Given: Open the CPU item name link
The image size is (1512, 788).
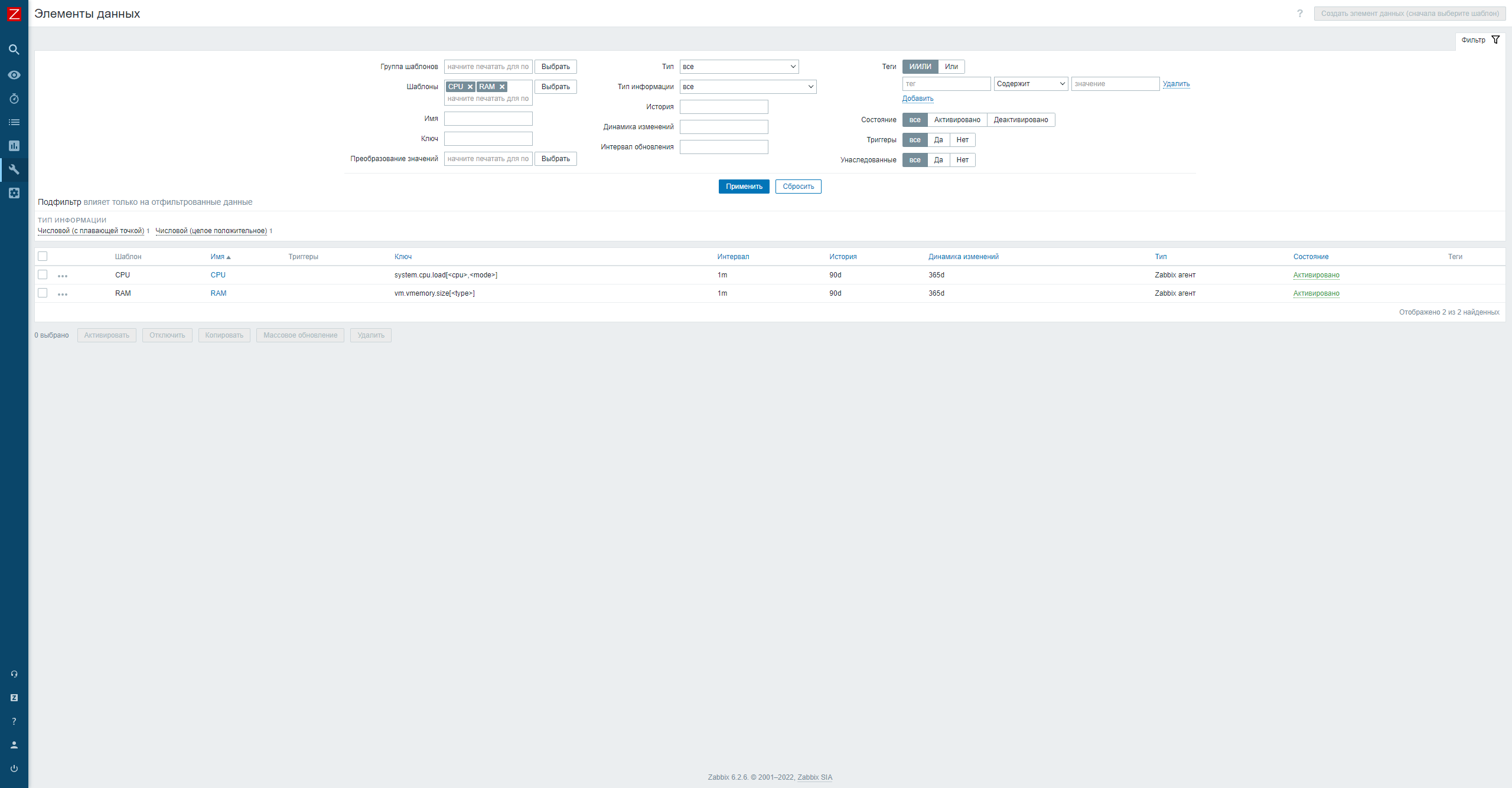Looking at the screenshot, I should coord(218,275).
